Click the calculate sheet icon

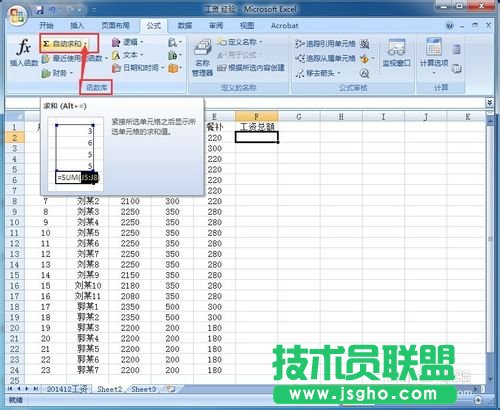click(456, 68)
